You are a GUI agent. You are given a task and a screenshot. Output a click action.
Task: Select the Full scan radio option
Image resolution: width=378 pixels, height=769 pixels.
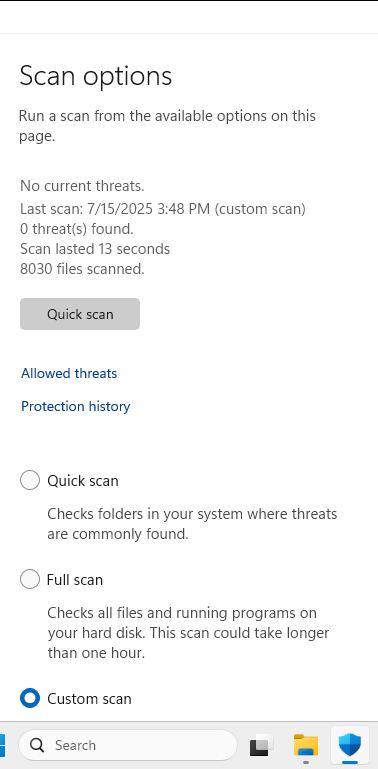30,579
